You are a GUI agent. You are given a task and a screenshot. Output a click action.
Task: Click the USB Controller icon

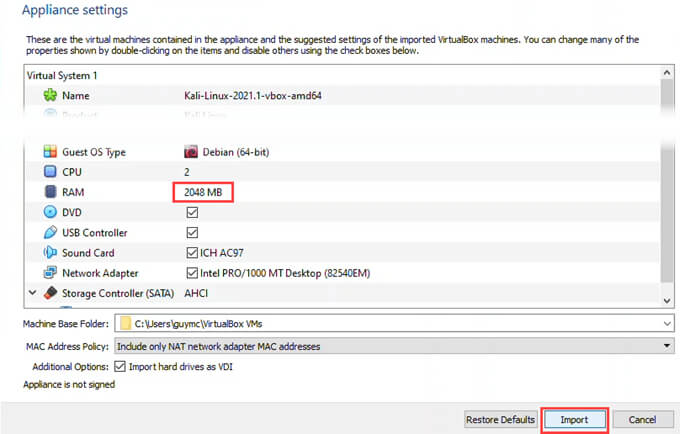click(x=50, y=232)
